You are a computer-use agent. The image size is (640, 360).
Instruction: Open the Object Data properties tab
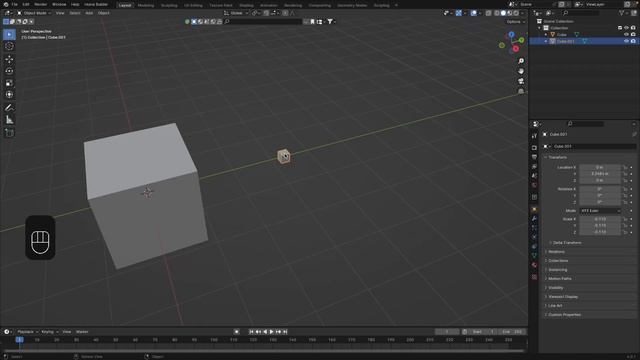pos(534,256)
